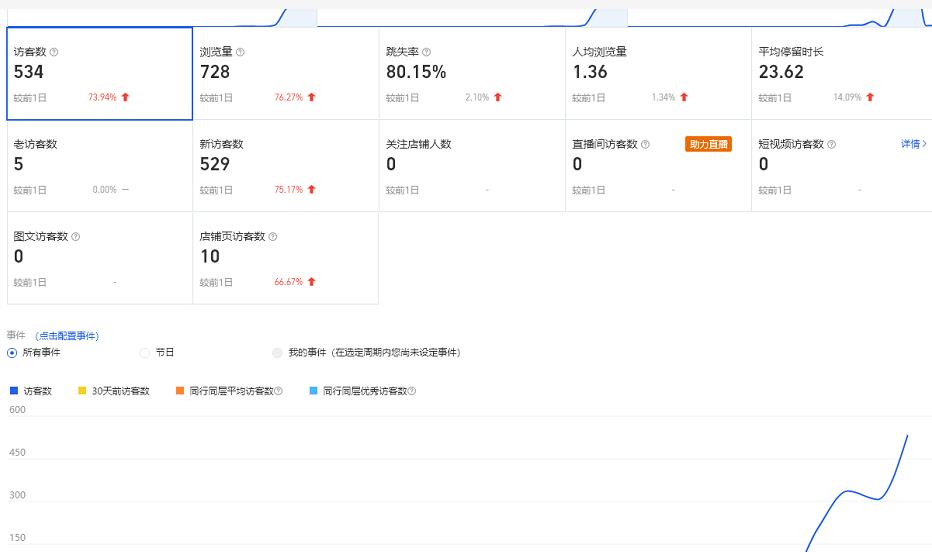Click help icon beside 图文访客数
This screenshot has width=932, height=552.
coord(76,237)
